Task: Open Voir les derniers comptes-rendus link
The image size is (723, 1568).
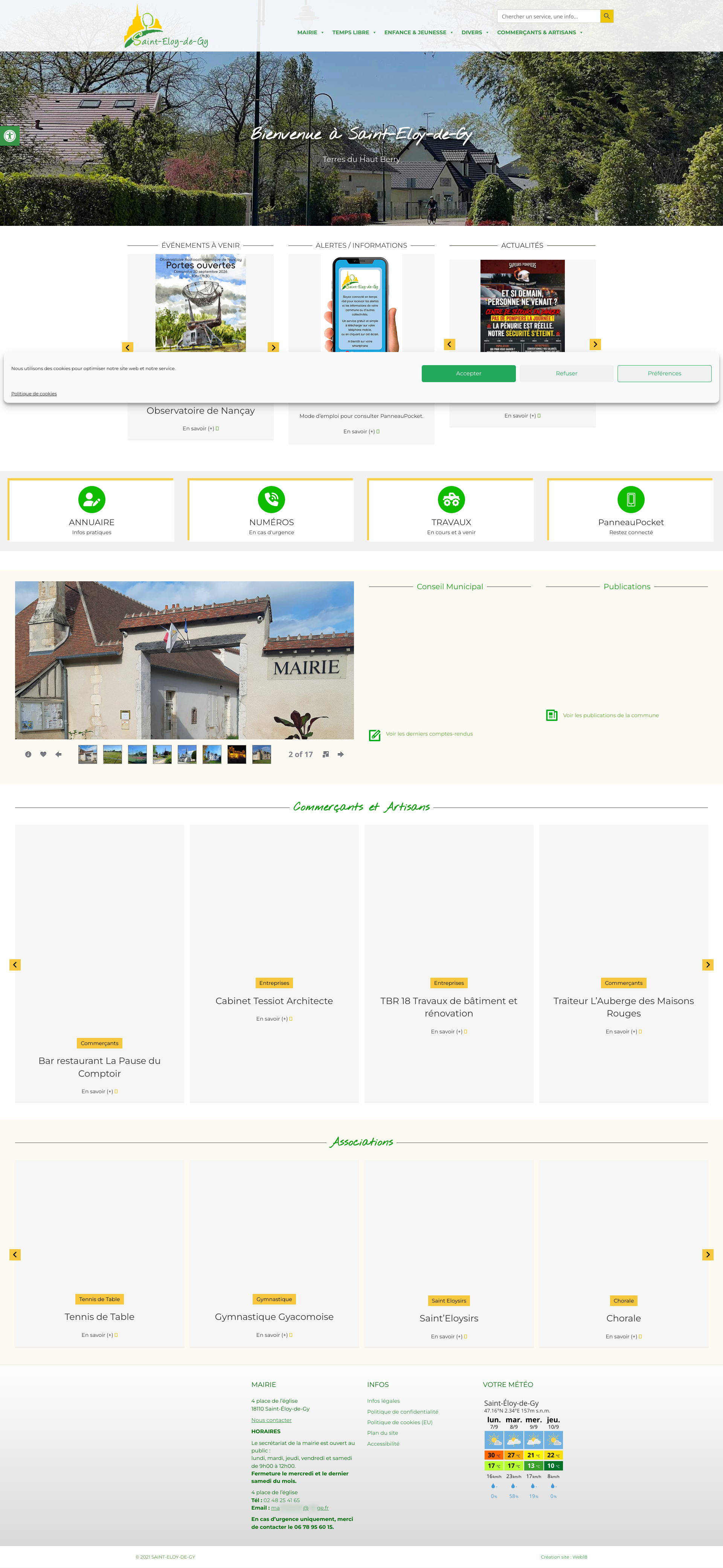Action: (429, 734)
